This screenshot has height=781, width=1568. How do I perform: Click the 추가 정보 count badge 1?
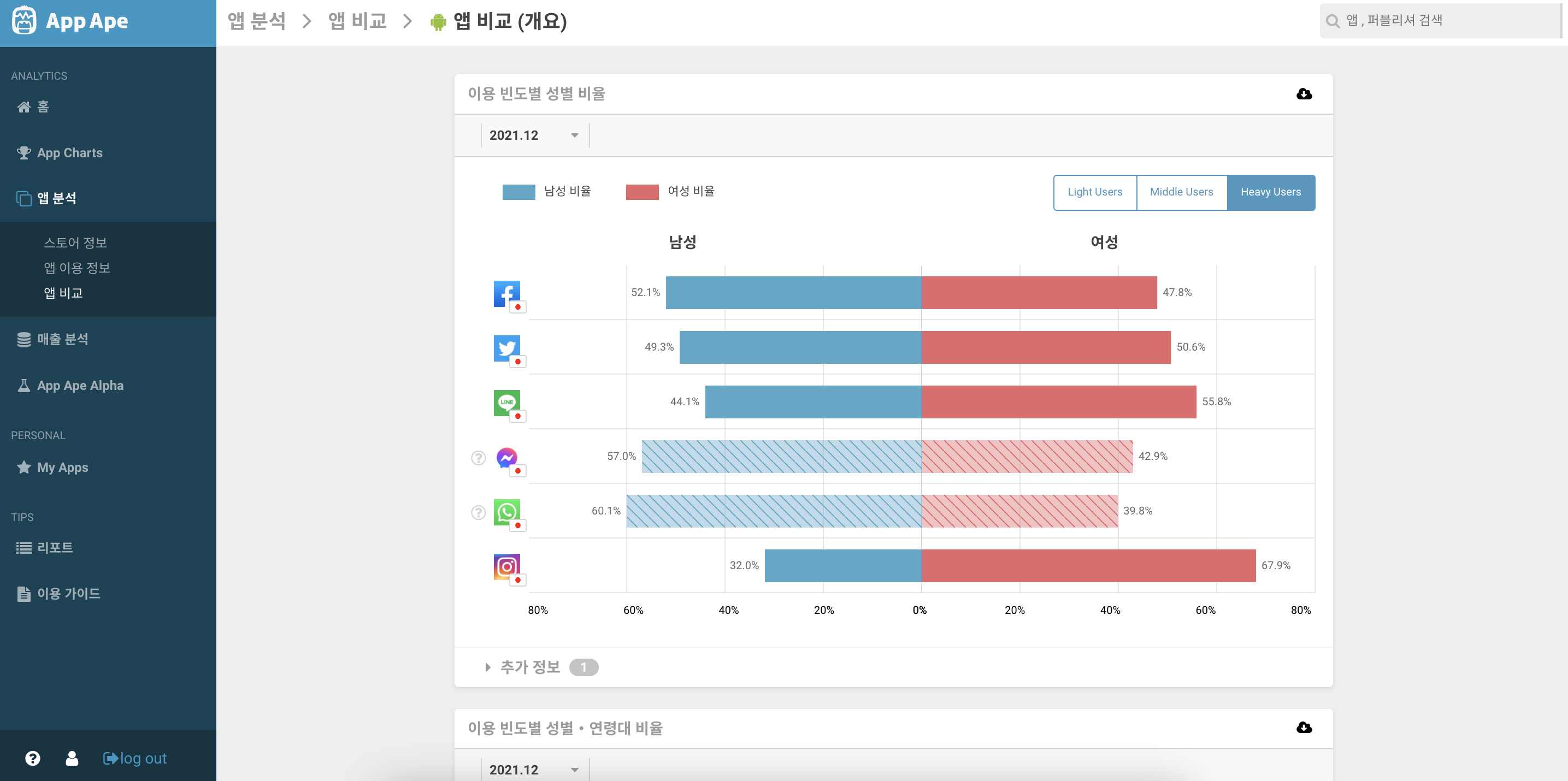[583, 667]
